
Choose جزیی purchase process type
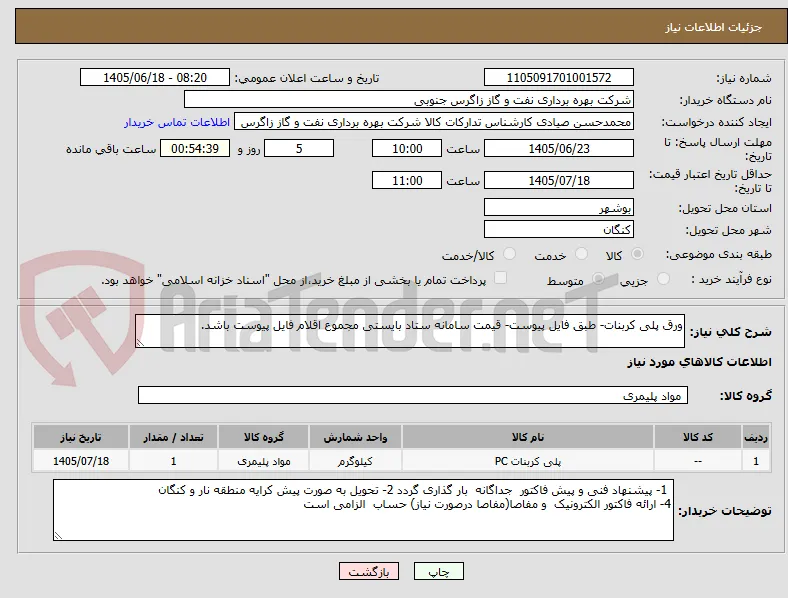[x=663, y=279]
